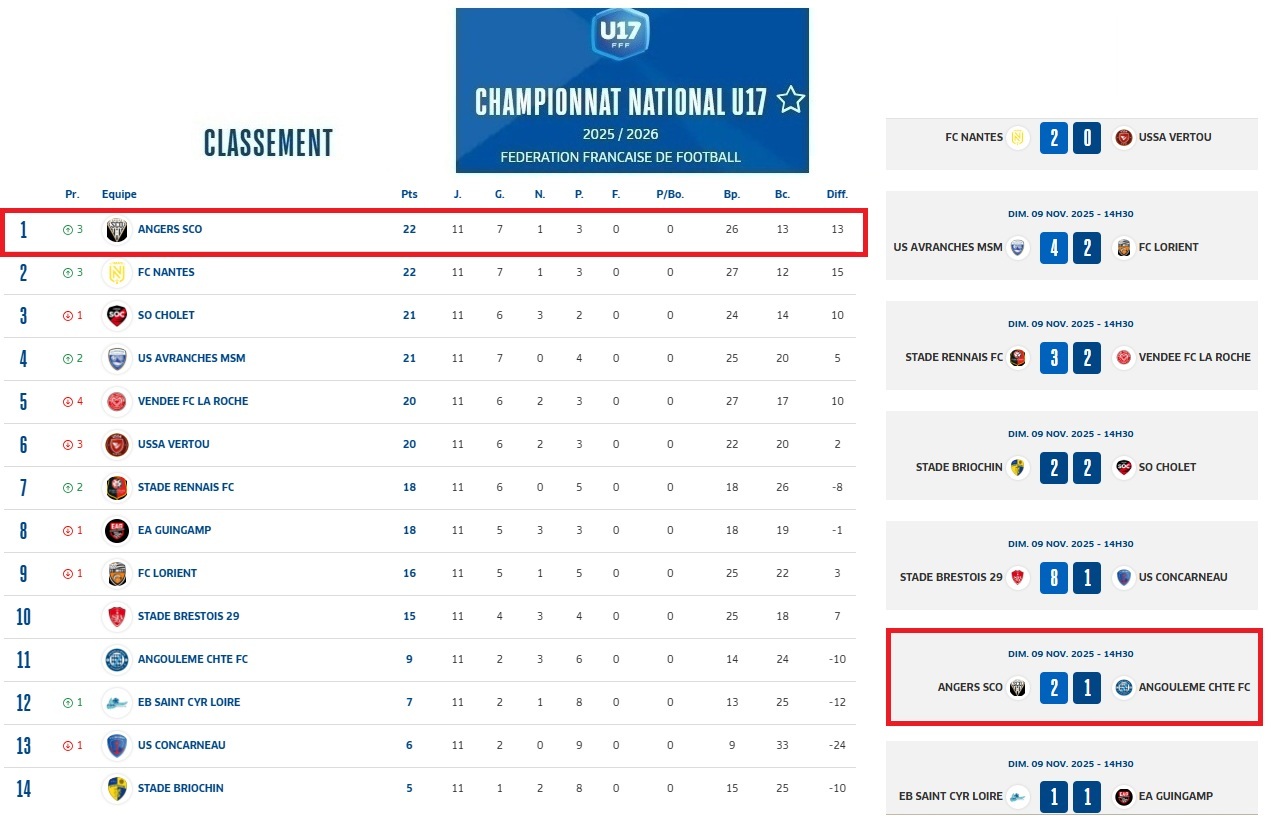Screen dimensions: 1277x834
Task: Click the FC Nantes yellow crest in standings
Action: point(117,273)
